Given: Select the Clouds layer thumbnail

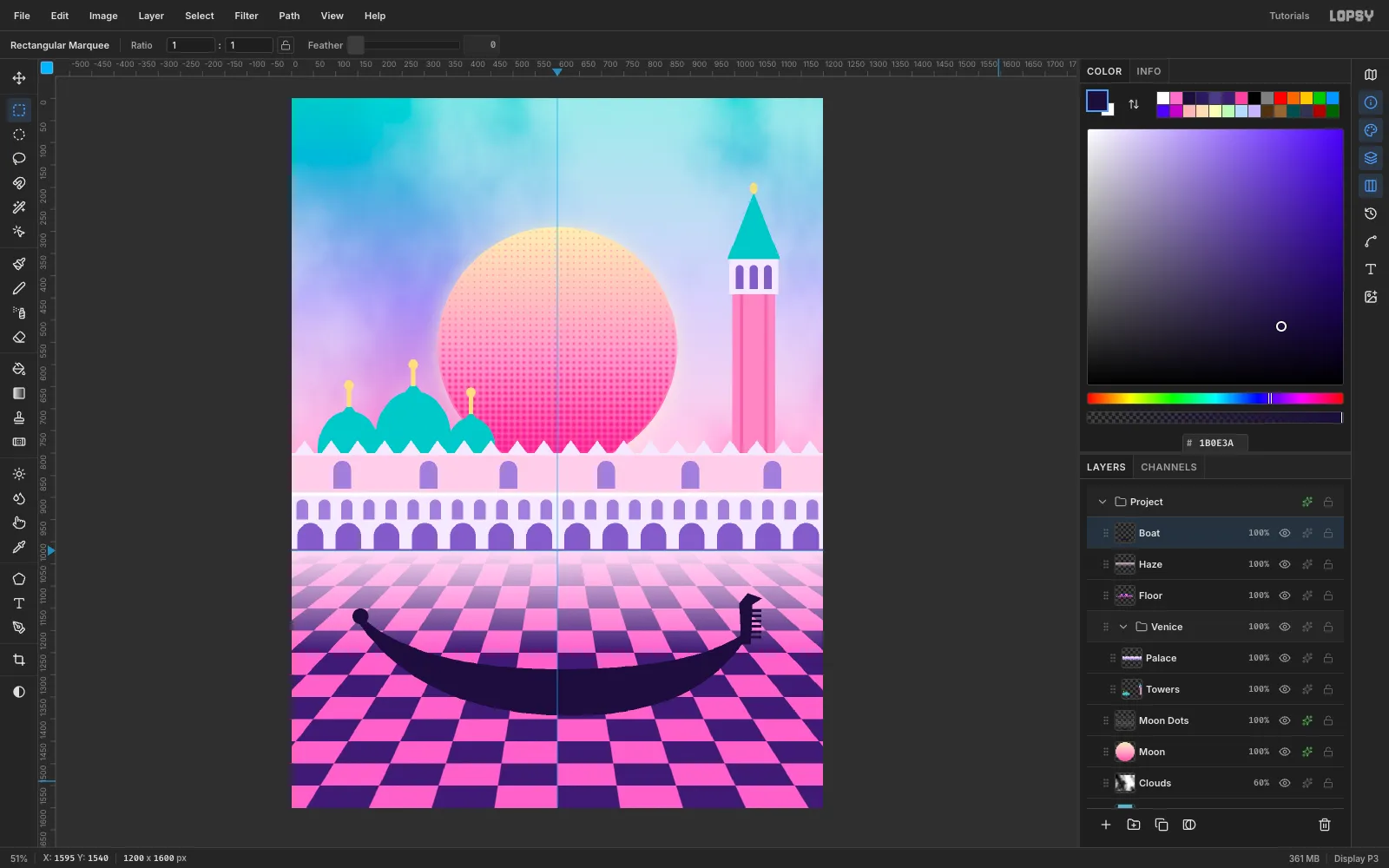Looking at the screenshot, I should [1125, 783].
